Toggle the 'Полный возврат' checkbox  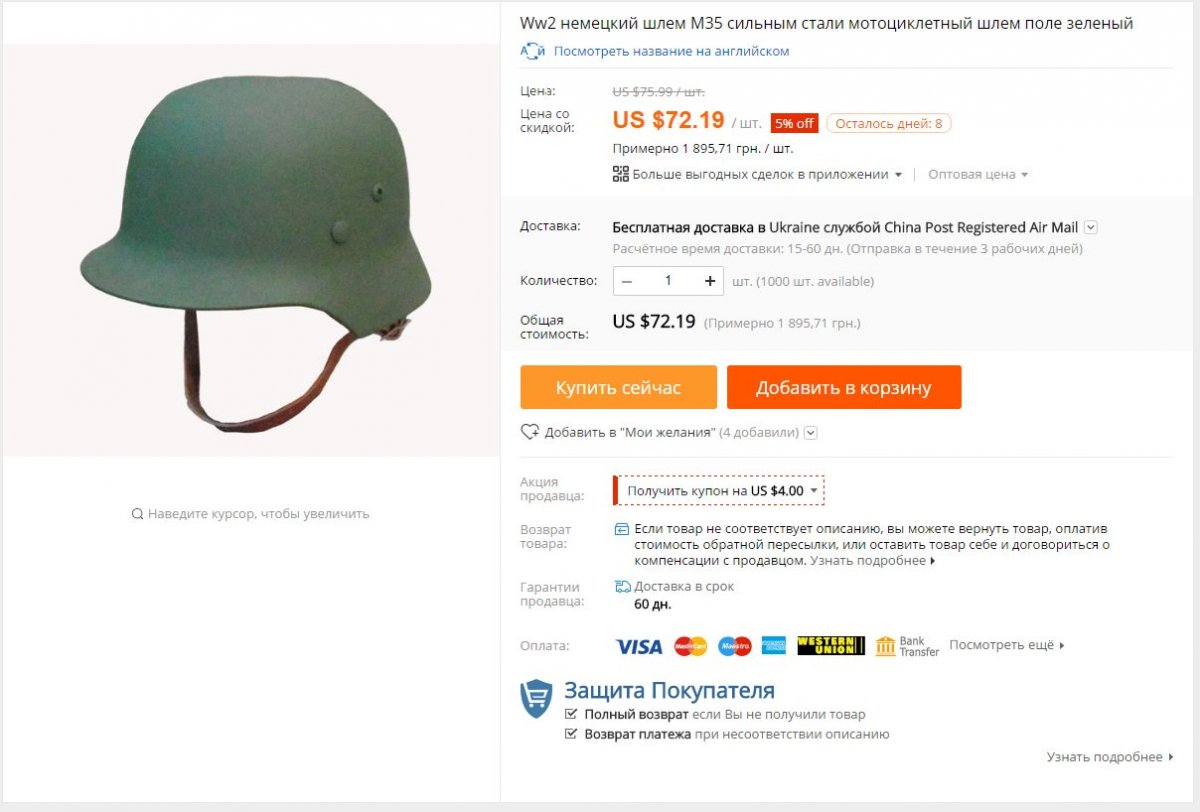(571, 715)
